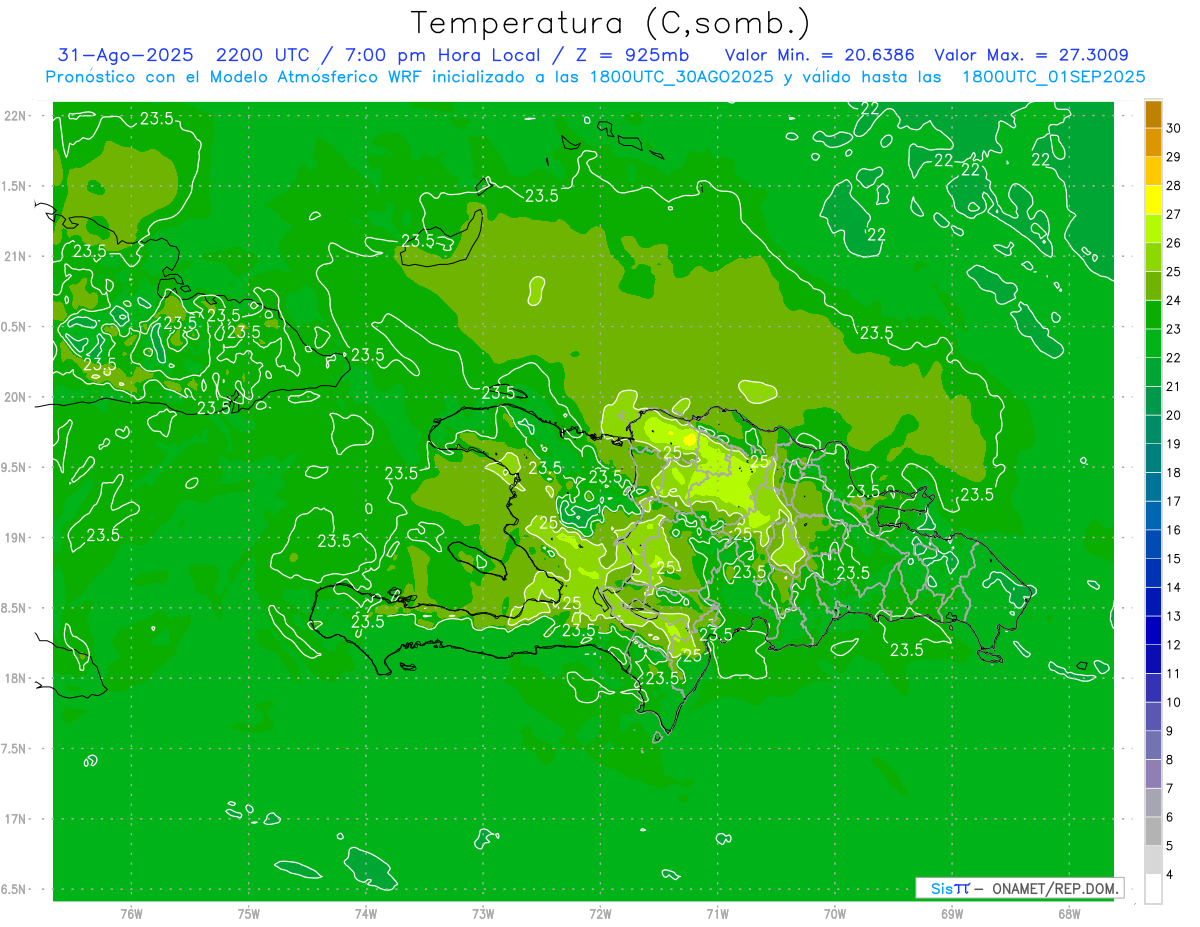Image resolution: width=1200 pixels, height=927 pixels.
Task: Click the "71W" longitude axis label
Action: click(717, 913)
